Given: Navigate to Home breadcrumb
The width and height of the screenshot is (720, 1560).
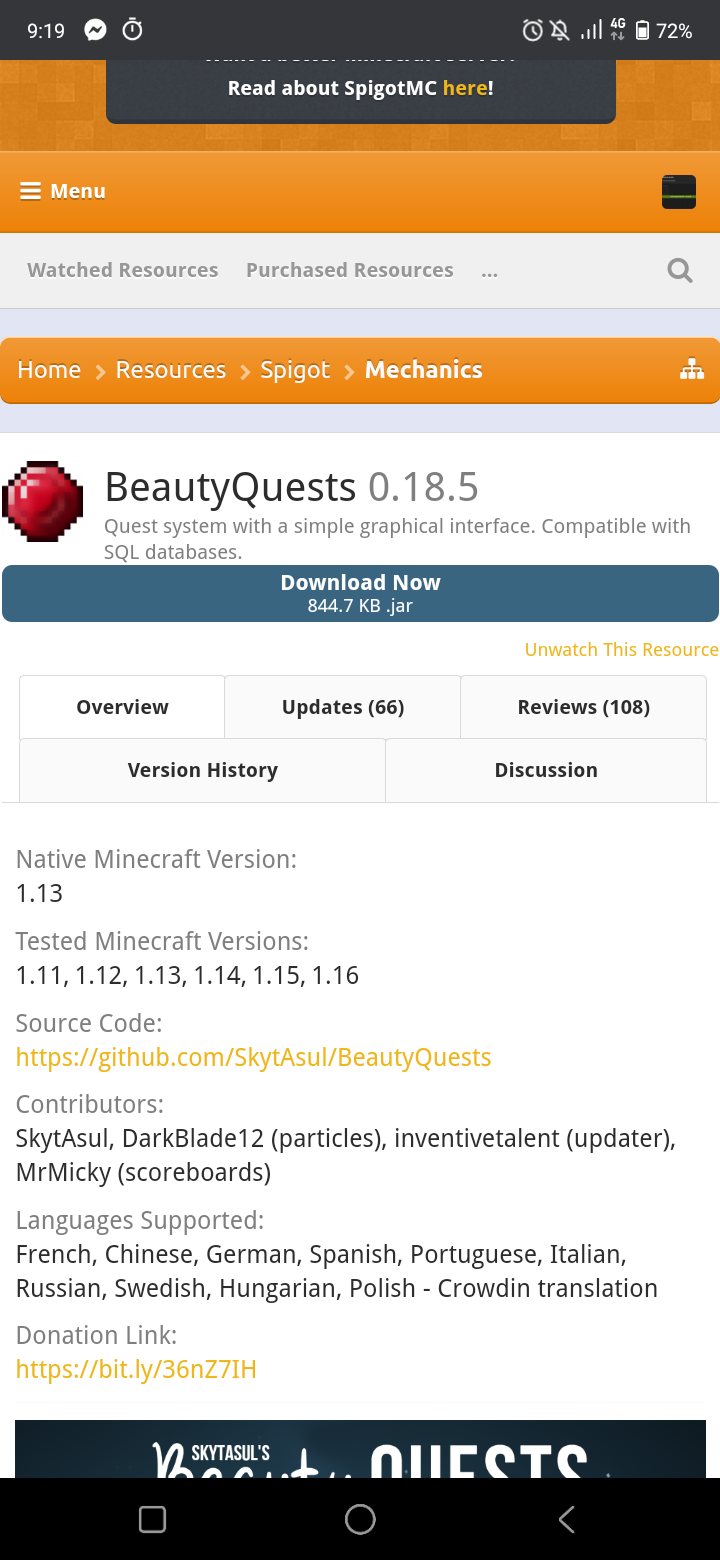Looking at the screenshot, I should click(49, 370).
